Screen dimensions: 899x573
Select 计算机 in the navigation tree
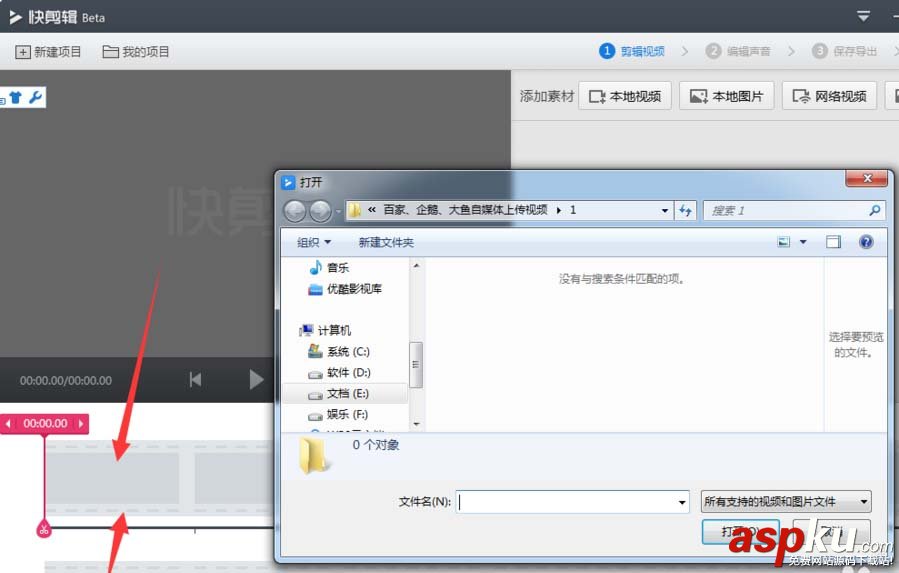coord(325,330)
